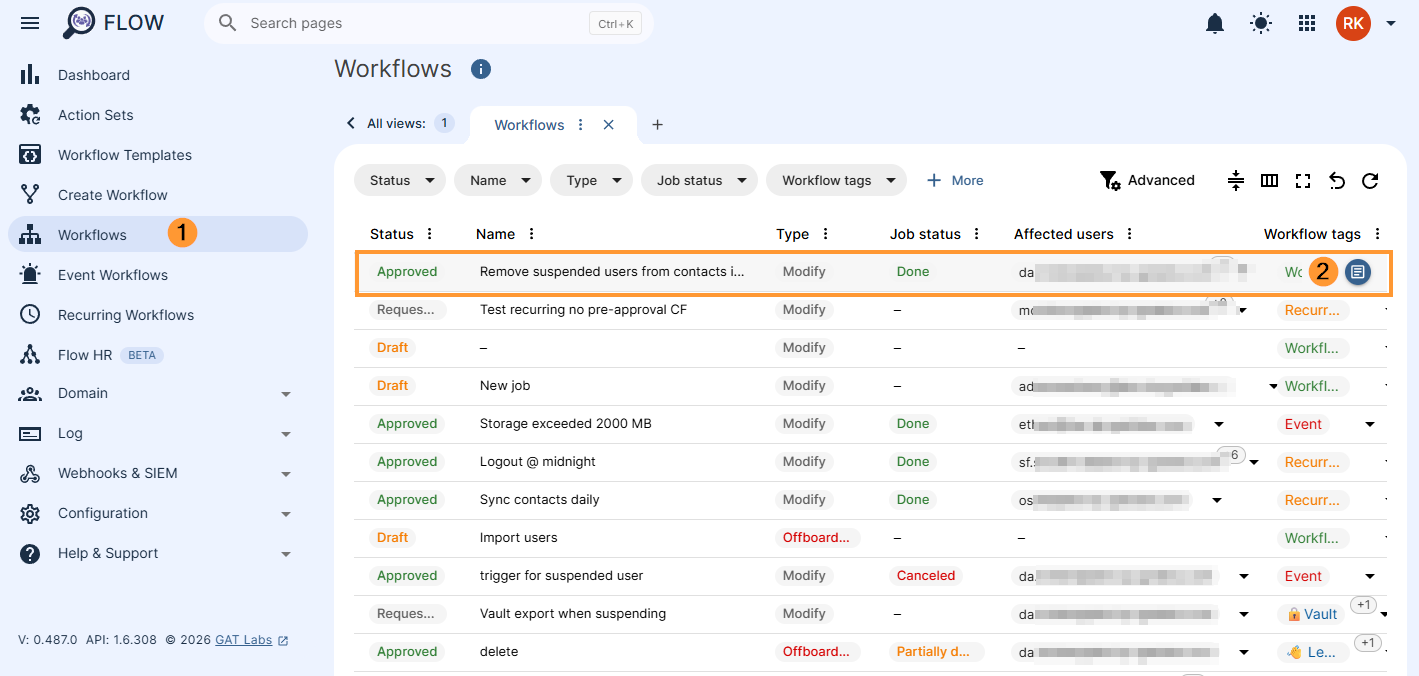Open the Name filter dropdown
The width and height of the screenshot is (1419, 676).
pos(498,181)
